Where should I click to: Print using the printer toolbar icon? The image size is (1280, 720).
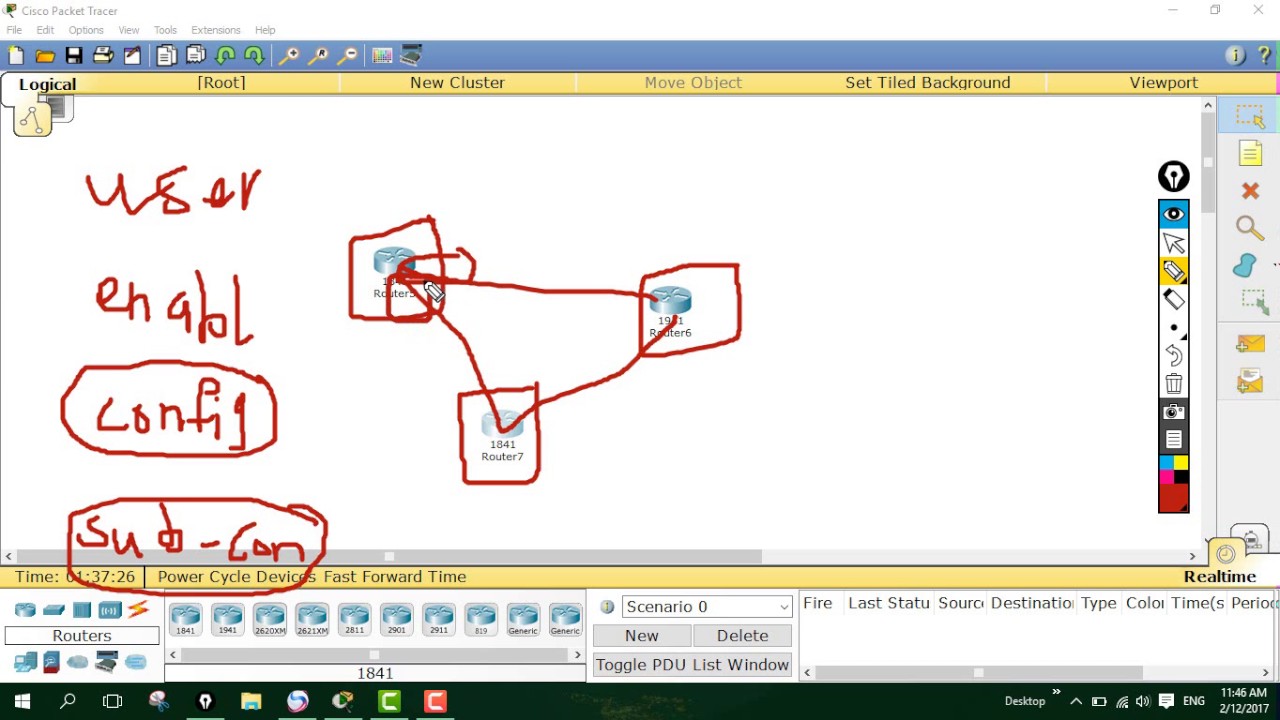(x=103, y=56)
